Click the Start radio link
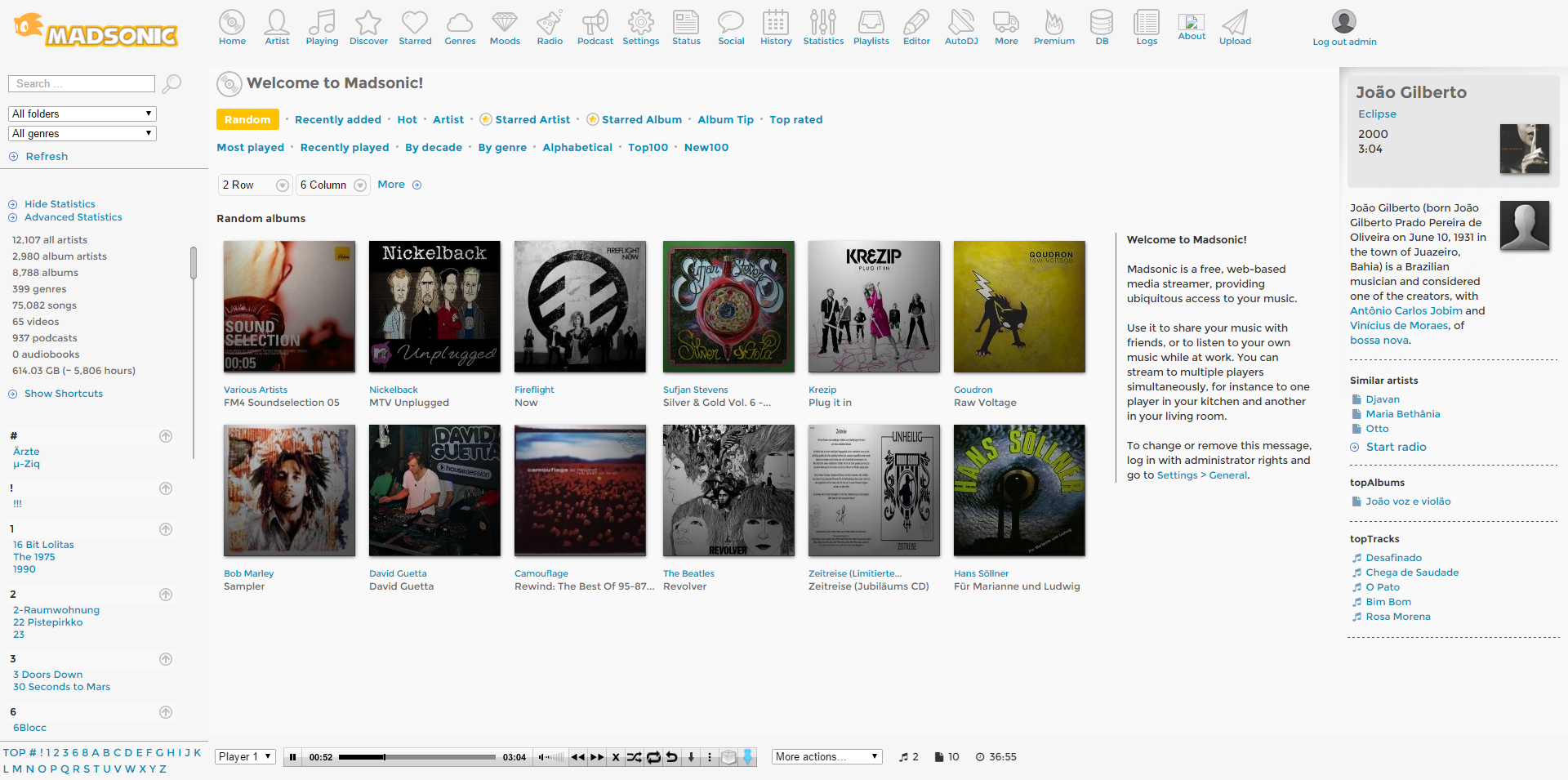The image size is (1568, 780). (x=1396, y=447)
